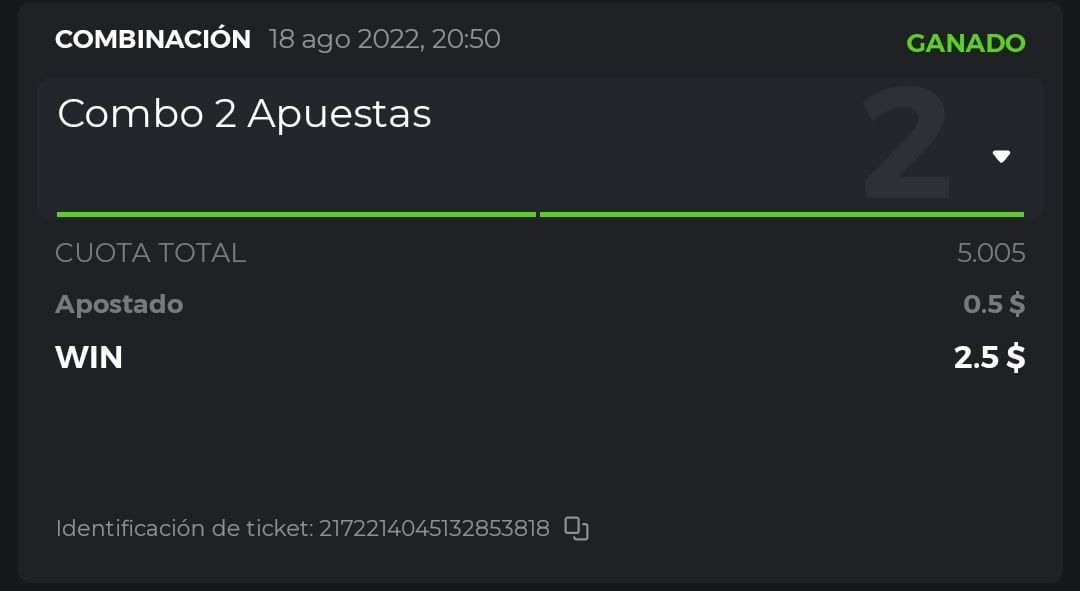Click the second green progress segment
This screenshot has width=1080, height=591.
(781, 214)
